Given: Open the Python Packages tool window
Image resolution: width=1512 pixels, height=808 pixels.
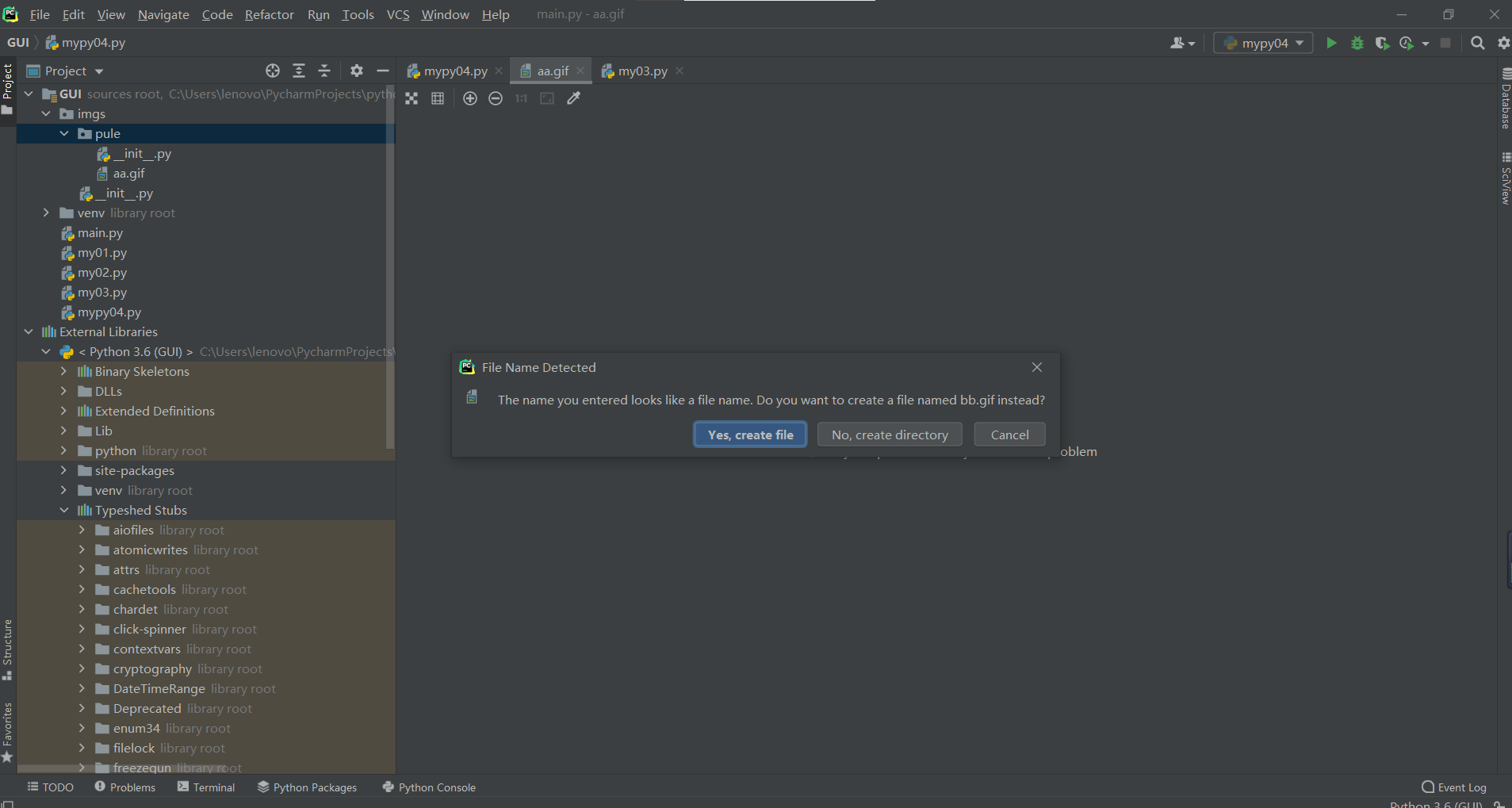Looking at the screenshot, I should pos(307,787).
